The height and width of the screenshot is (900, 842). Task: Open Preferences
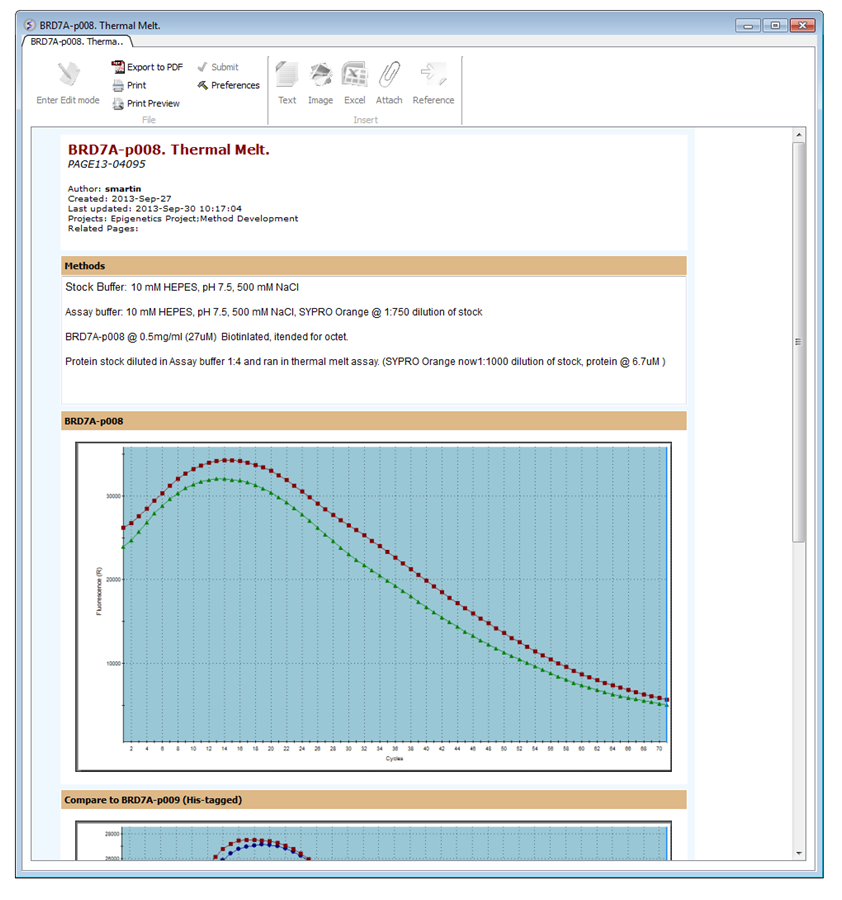[x=228, y=85]
